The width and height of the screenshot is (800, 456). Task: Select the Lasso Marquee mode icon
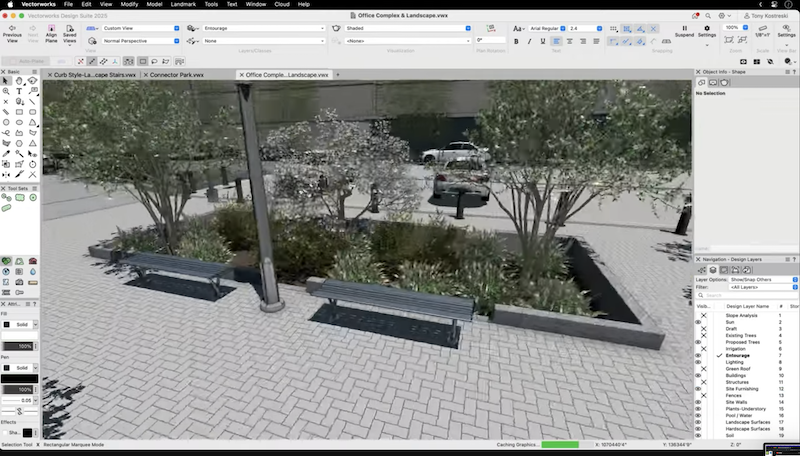coord(154,61)
